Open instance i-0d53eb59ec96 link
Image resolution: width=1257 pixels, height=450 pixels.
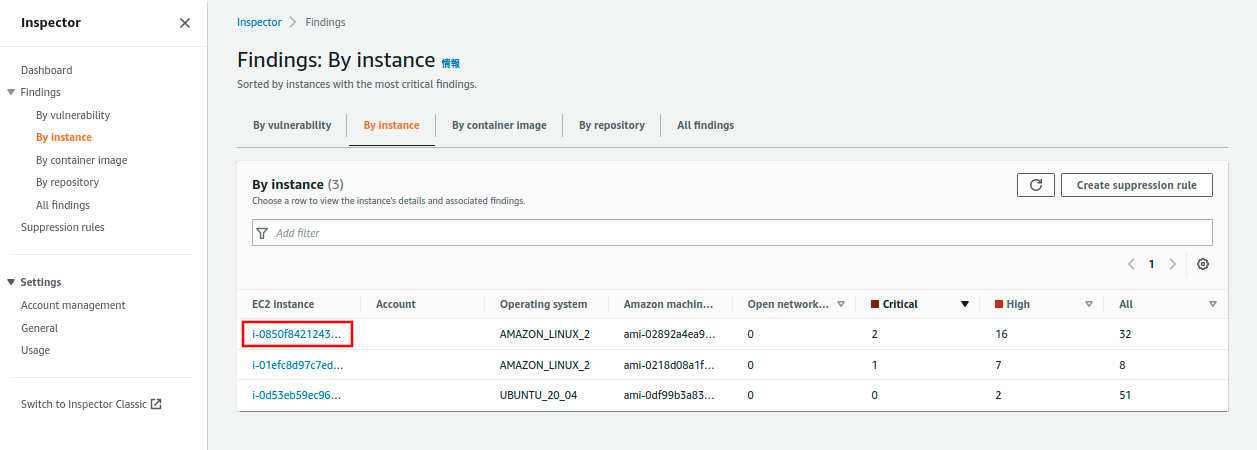pyautogui.click(x=297, y=395)
